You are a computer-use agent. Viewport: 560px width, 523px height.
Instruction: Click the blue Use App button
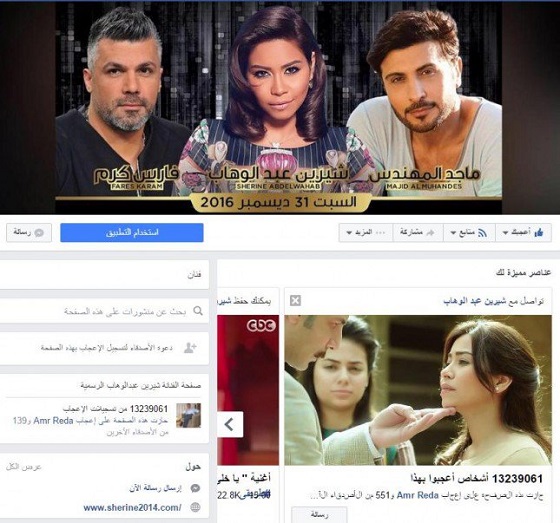[132, 233]
